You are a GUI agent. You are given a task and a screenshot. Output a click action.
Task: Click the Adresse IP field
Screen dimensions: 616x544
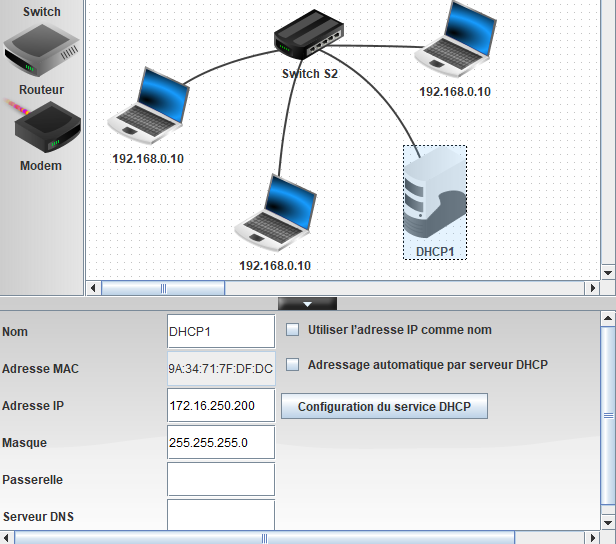[220, 406]
